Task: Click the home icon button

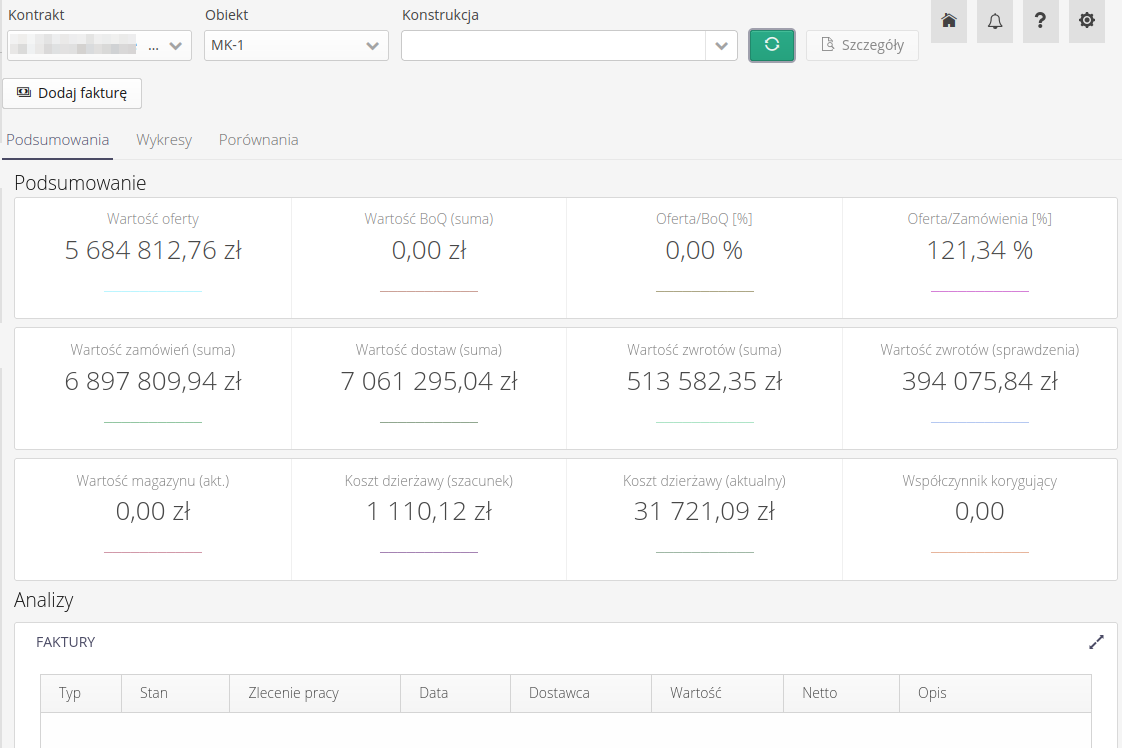Action: click(x=948, y=21)
